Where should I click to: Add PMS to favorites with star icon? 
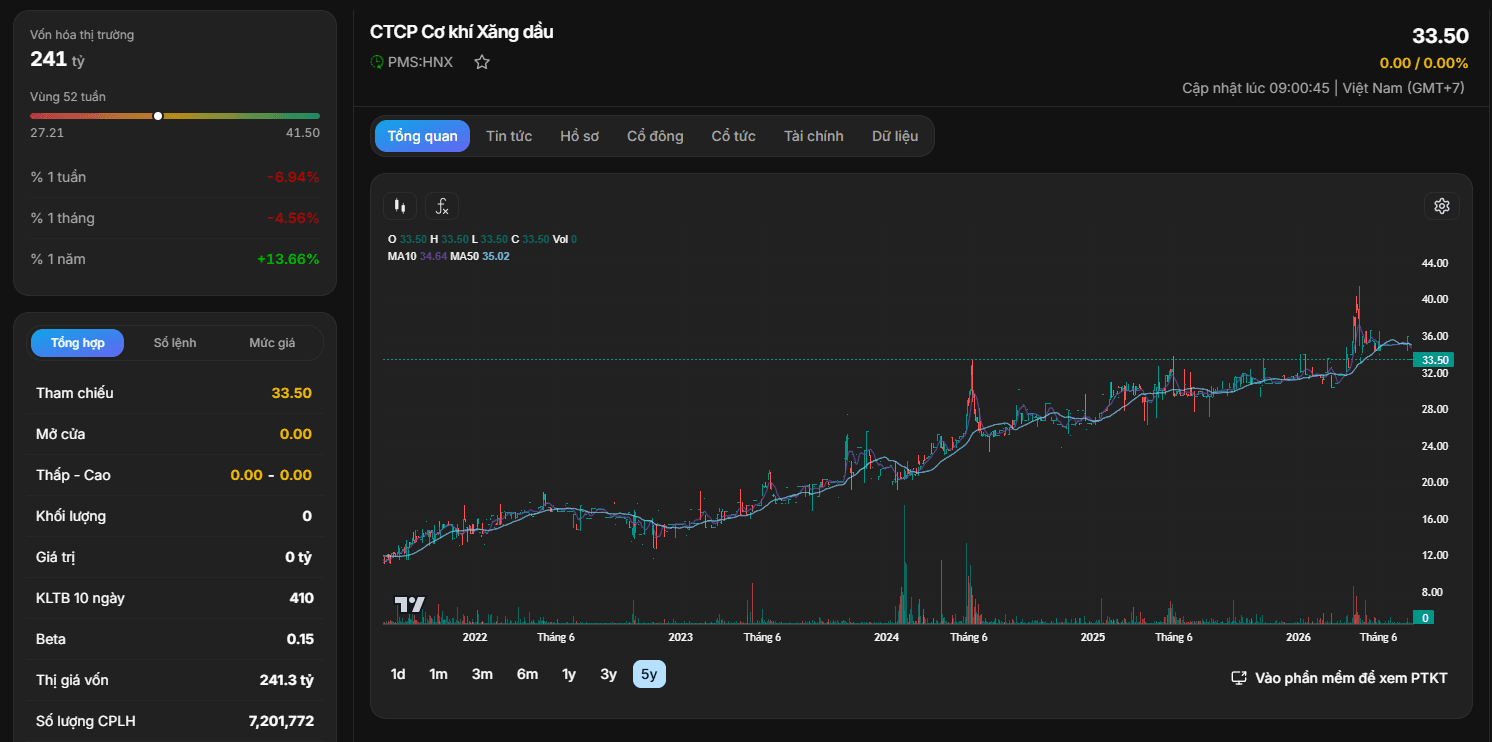(x=482, y=62)
